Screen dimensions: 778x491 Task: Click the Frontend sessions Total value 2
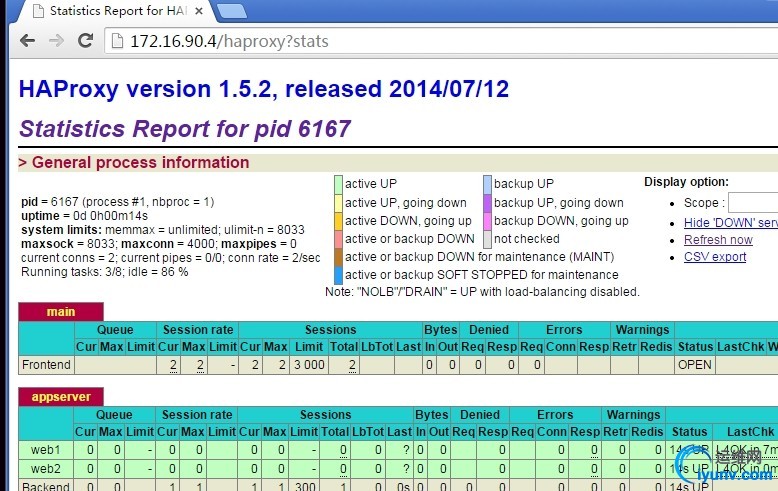(x=352, y=365)
